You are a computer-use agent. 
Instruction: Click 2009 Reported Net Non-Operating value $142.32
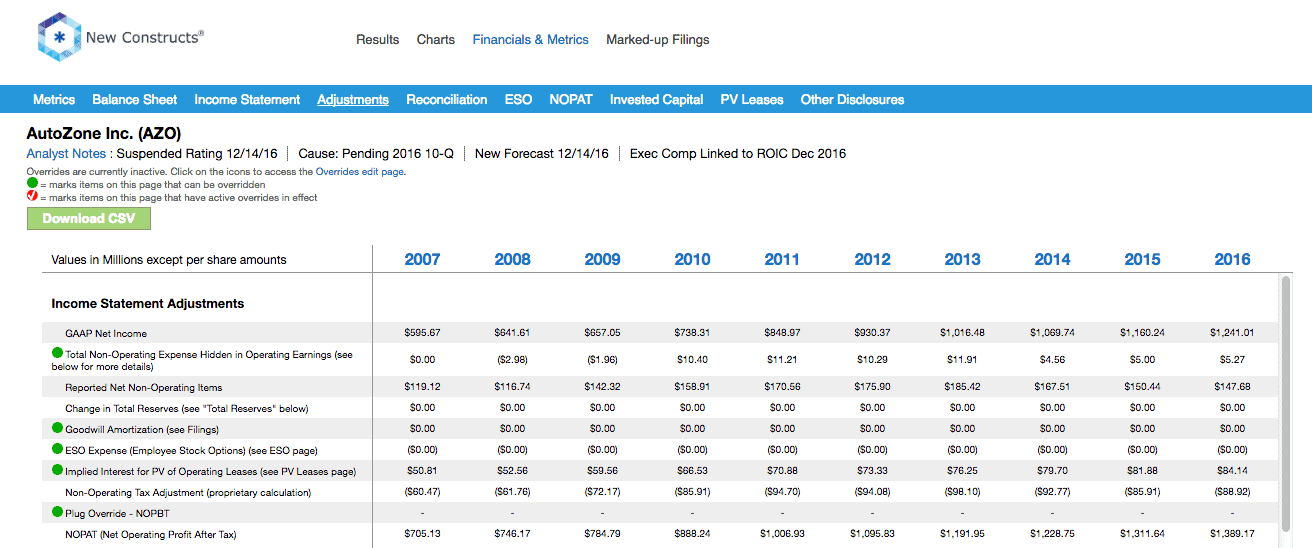point(602,387)
